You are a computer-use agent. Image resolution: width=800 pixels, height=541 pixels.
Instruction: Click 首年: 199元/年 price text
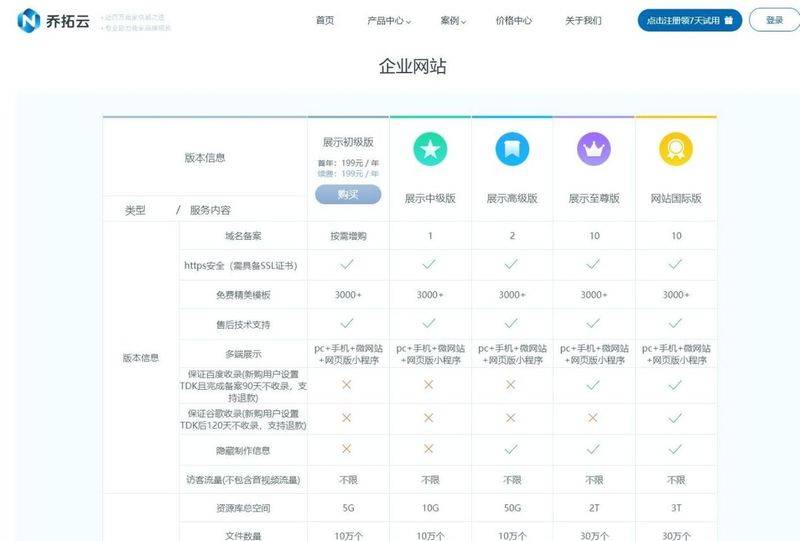click(348, 163)
